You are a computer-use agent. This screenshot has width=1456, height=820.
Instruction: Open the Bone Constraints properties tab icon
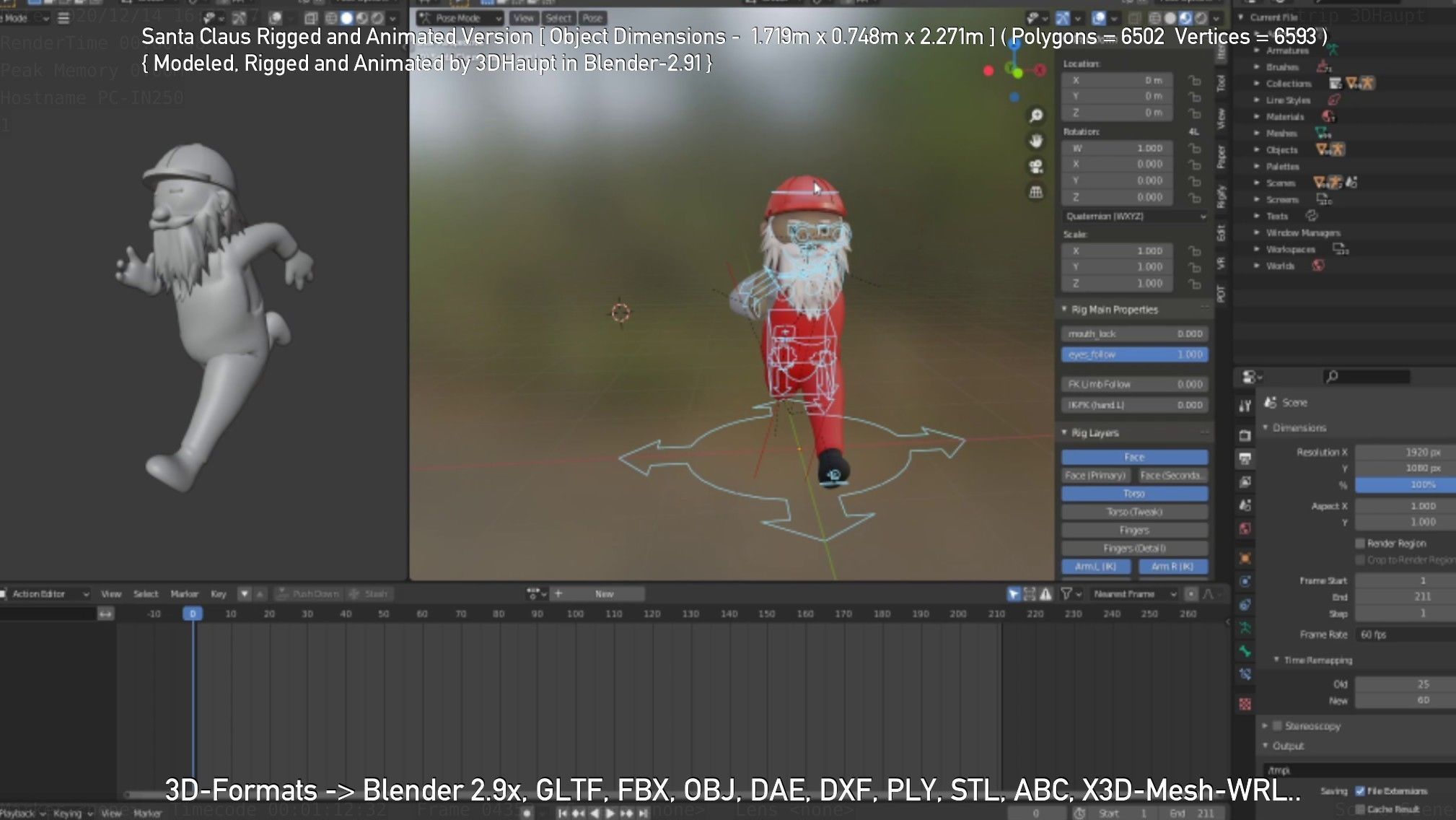pos(1245,674)
